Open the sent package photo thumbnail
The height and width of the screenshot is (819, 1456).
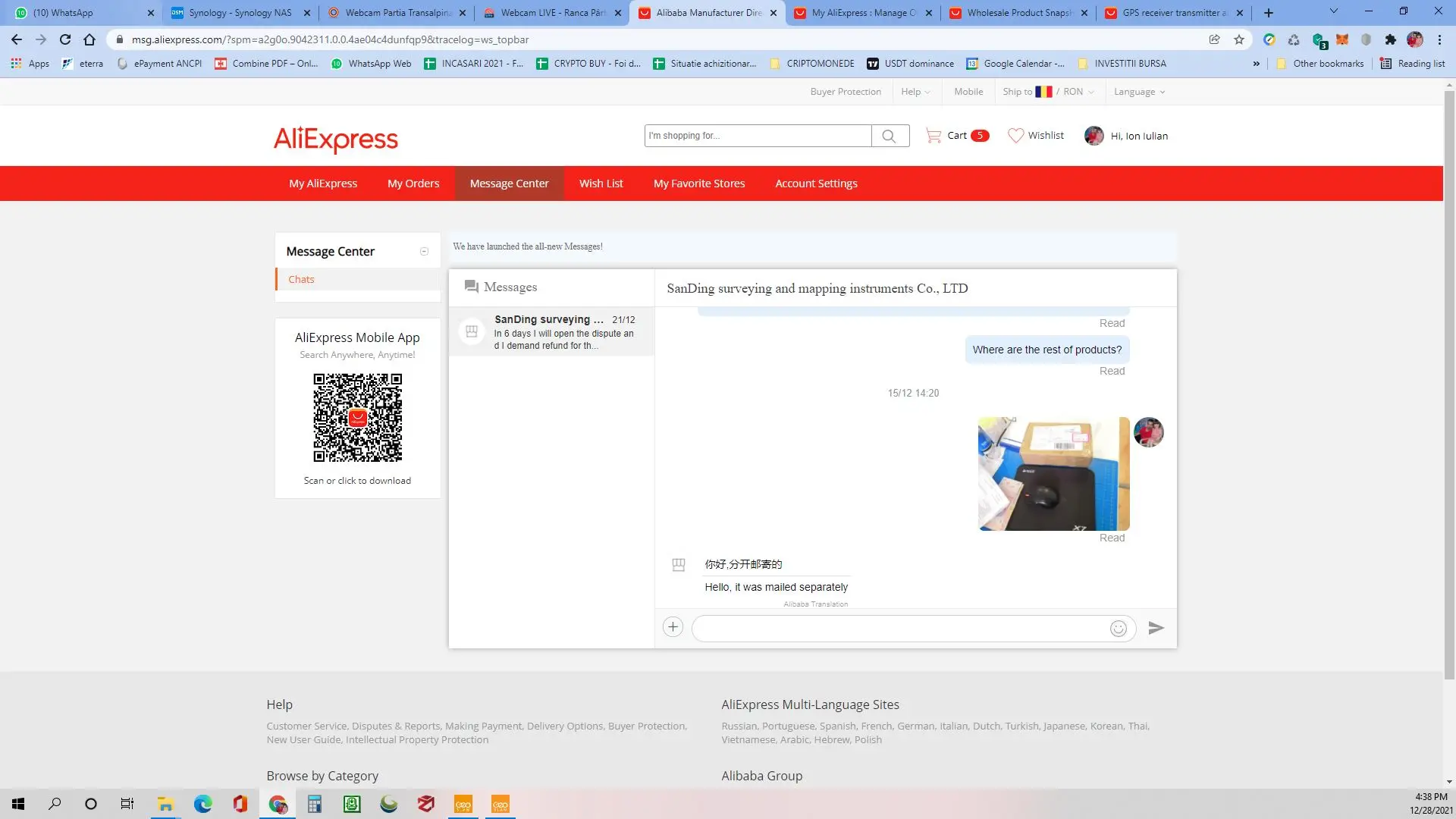click(x=1053, y=474)
